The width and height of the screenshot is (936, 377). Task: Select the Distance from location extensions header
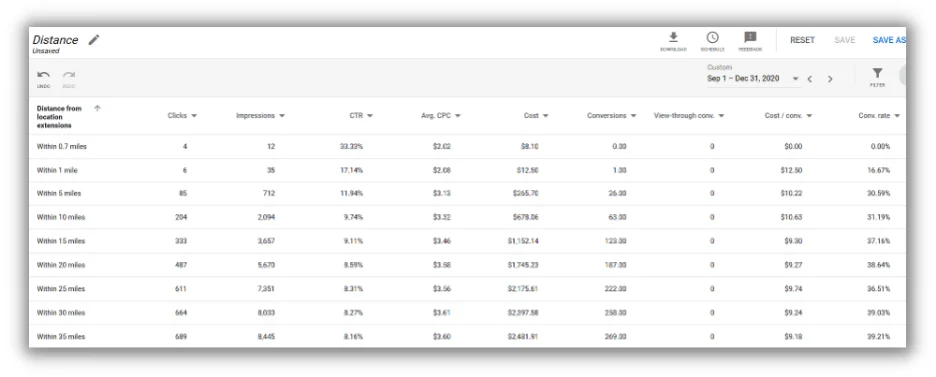pyautogui.click(x=58, y=117)
